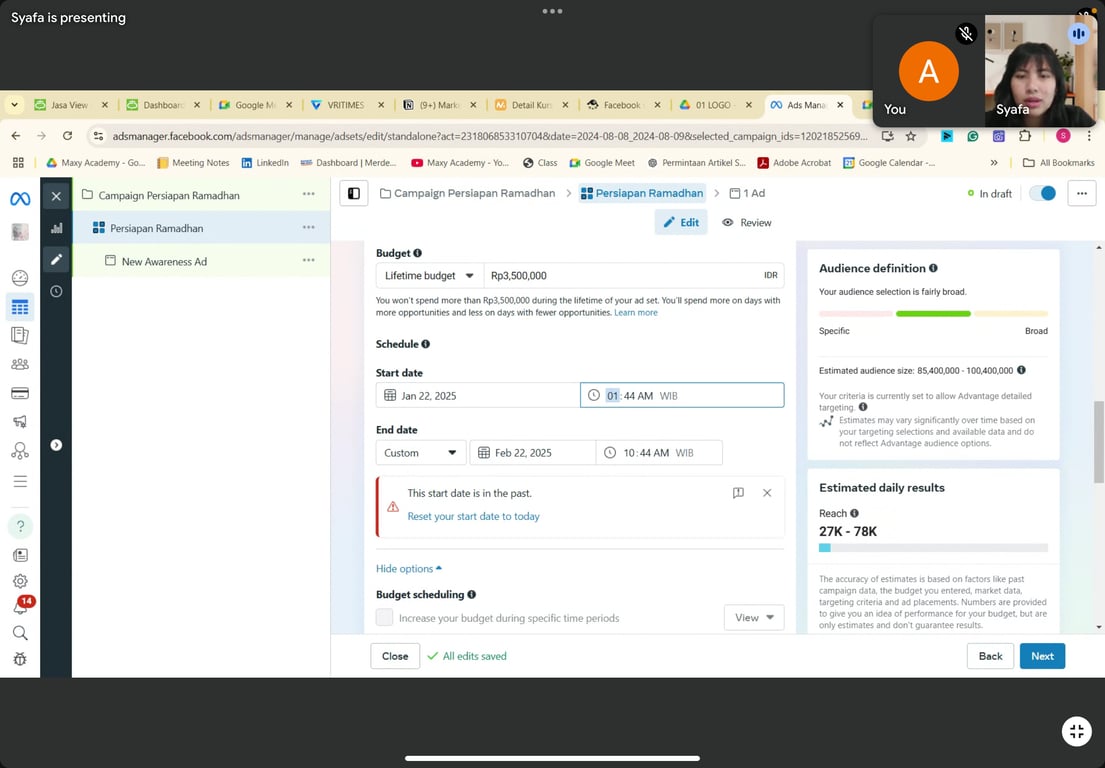Go to 1 Ad breadcrumb

(x=747, y=193)
